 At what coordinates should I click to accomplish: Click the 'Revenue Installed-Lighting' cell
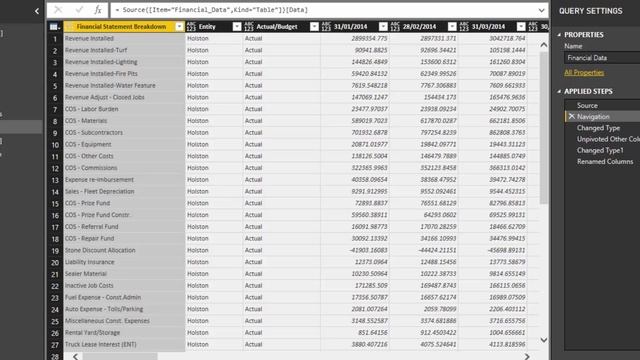pyautogui.click(x=124, y=62)
